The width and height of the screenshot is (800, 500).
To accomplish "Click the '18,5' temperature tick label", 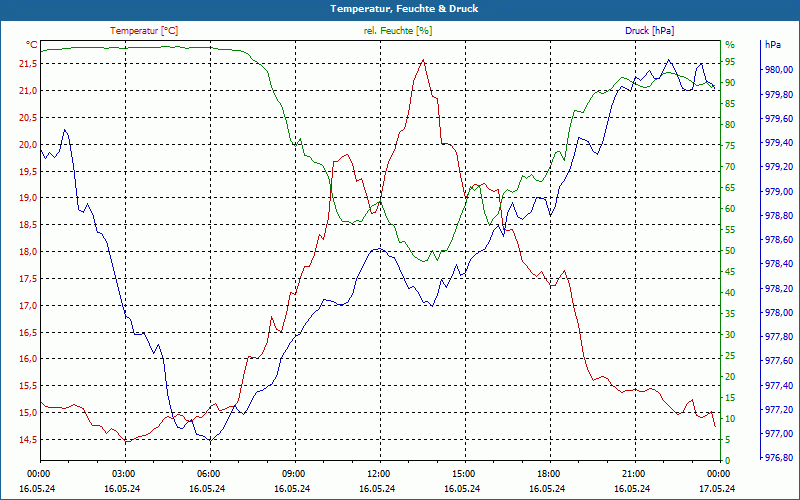I will 28,225.
